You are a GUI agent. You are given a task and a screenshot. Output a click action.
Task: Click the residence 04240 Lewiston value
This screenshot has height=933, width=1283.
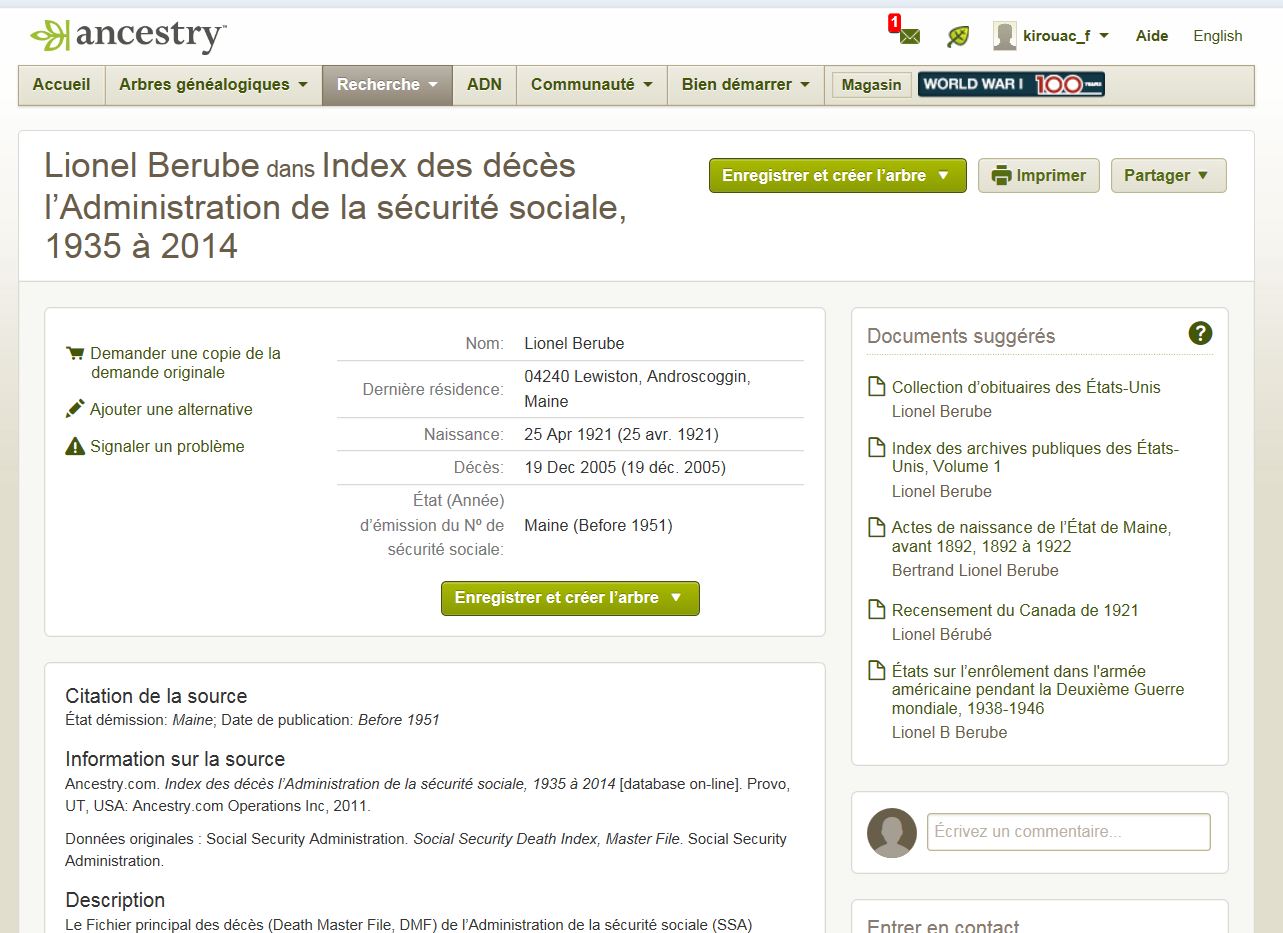(637, 389)
